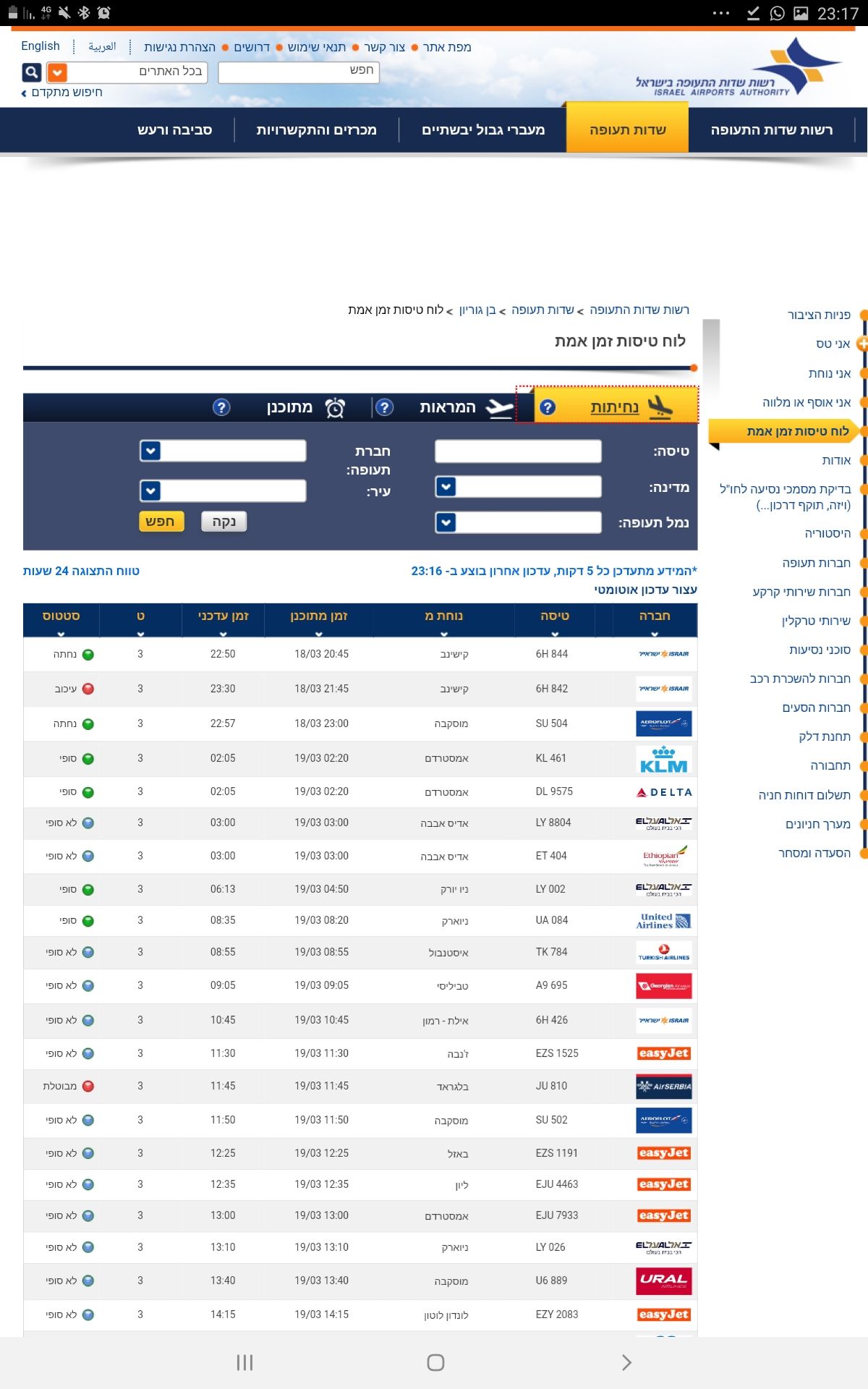This screenshot has width=868, height=1389.
Task: Tap the Android recent apps button
Action: tap(244, 1363)
